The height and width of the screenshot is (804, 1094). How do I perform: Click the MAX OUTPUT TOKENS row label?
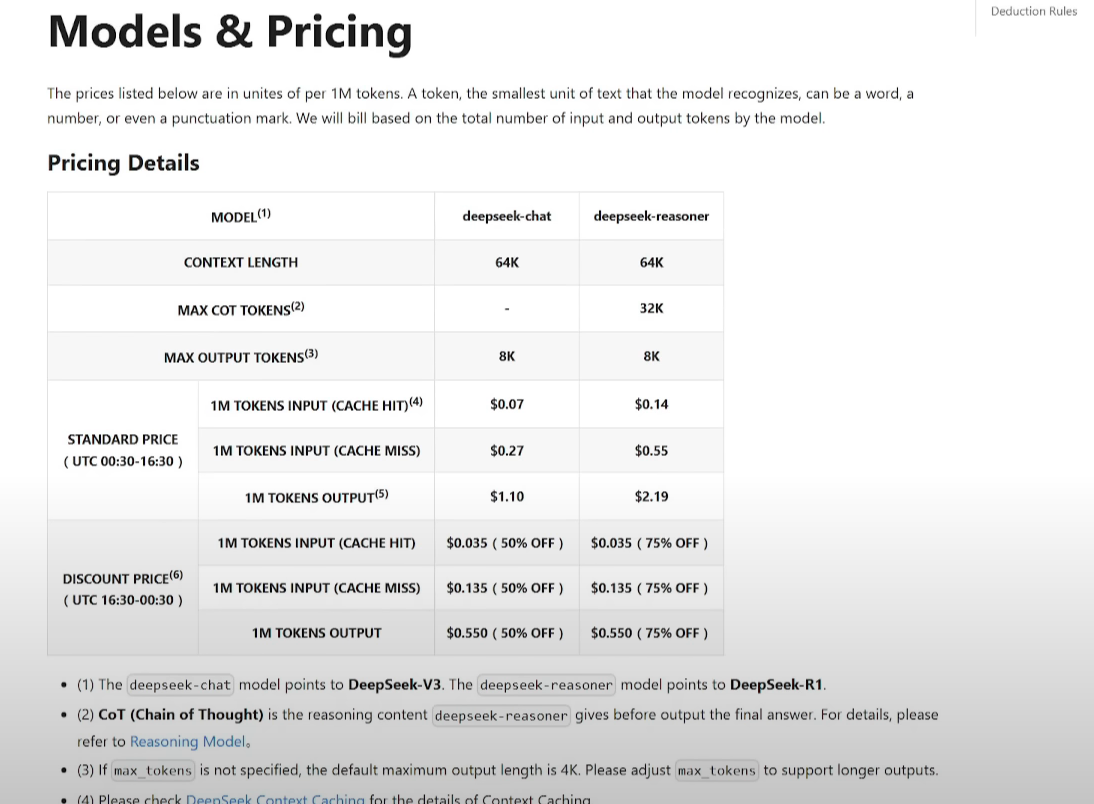240,357
